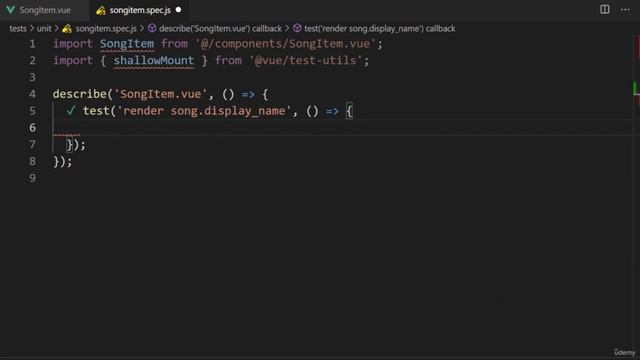The width and height of the screenshot is (640, 360).
Task: Click the Vue icon on SongItem.vue tab
Action: point(10,10)
